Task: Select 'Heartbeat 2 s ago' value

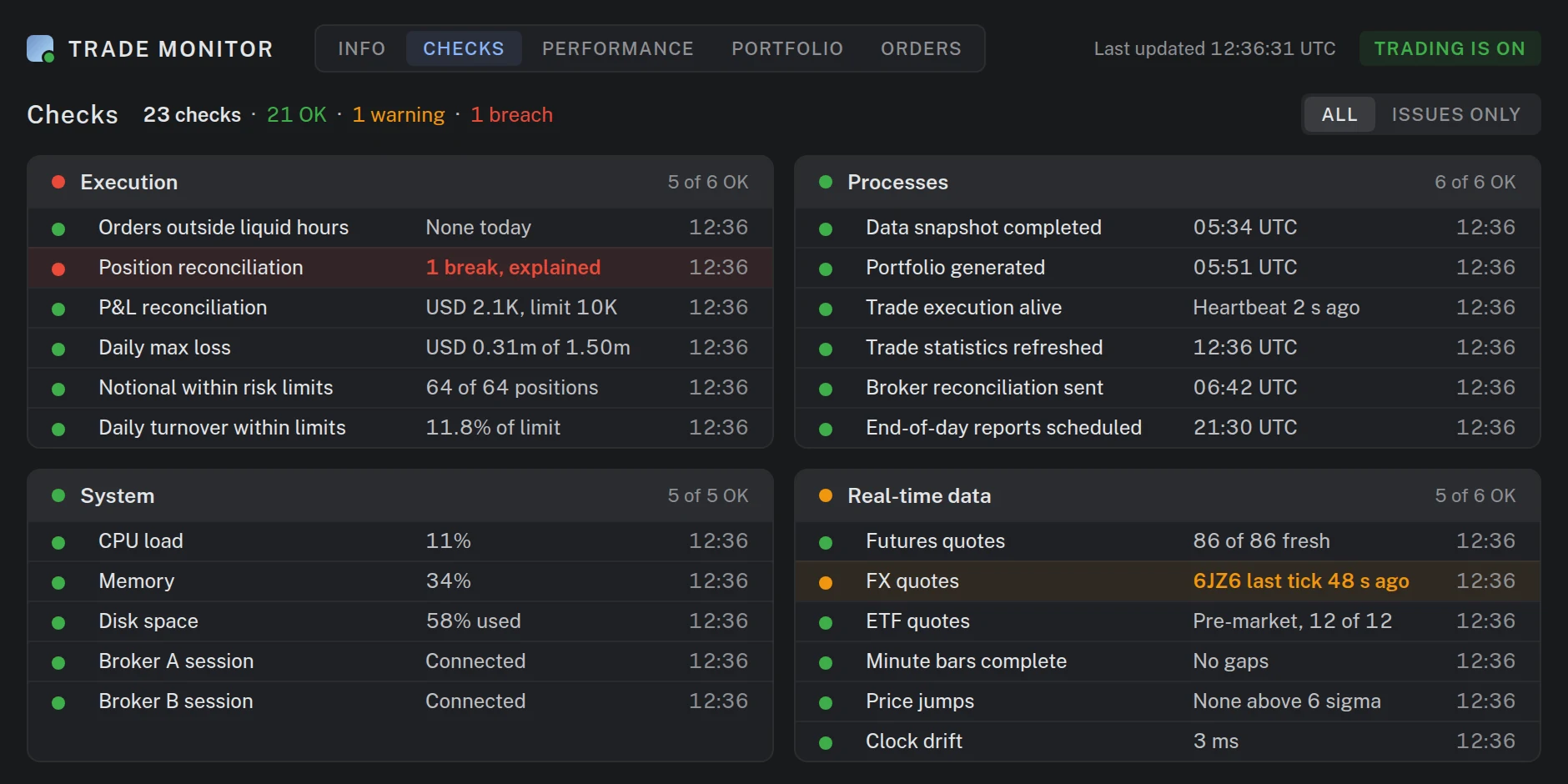Action: [1276, 308]
